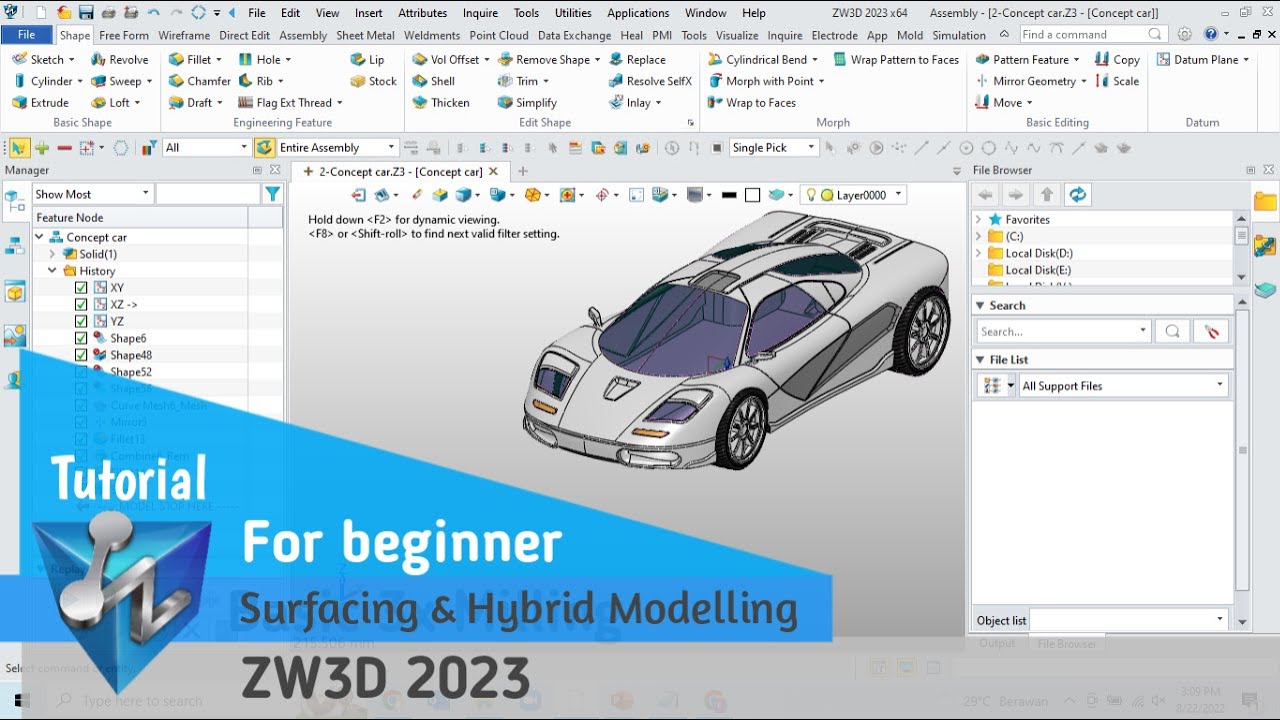
Task: Expand the Favorites folder node
Action: tap(979, 220)
